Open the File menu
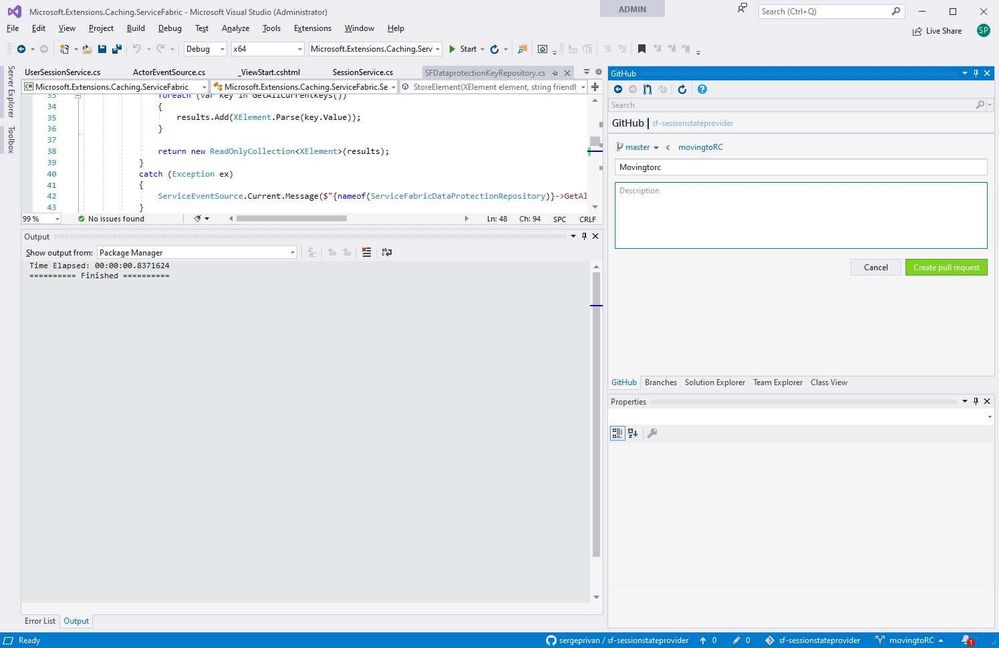This screenshot has width=999, height=648. coord(13,29)
